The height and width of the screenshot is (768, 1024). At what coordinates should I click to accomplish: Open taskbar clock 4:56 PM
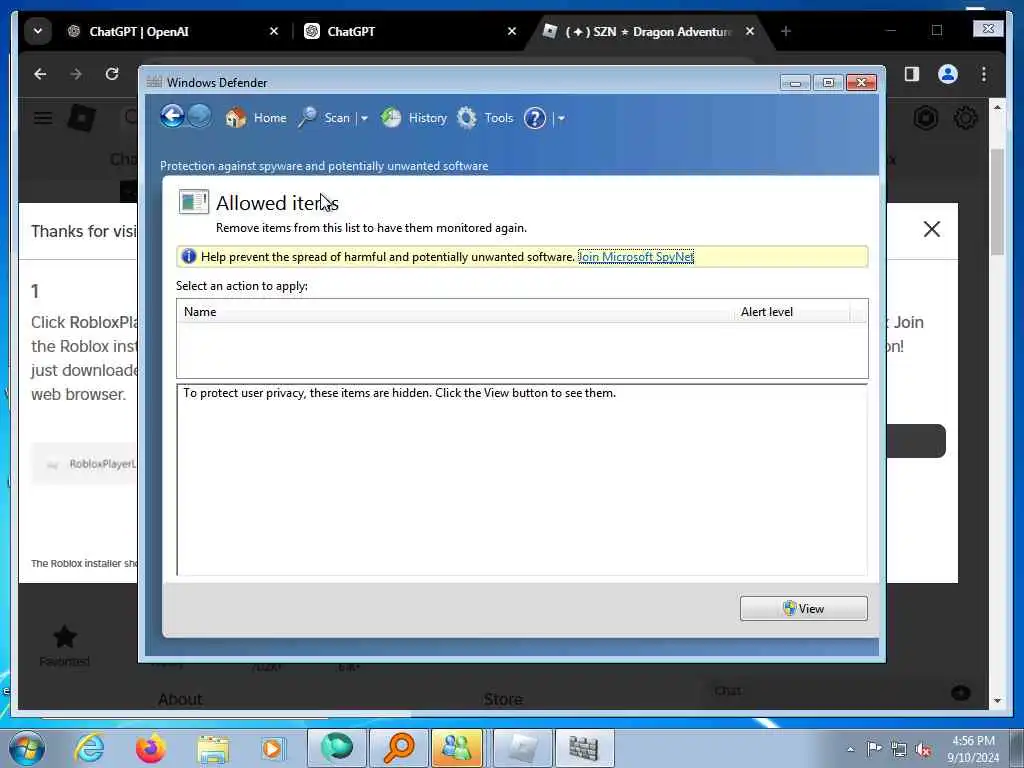point(973,749)
